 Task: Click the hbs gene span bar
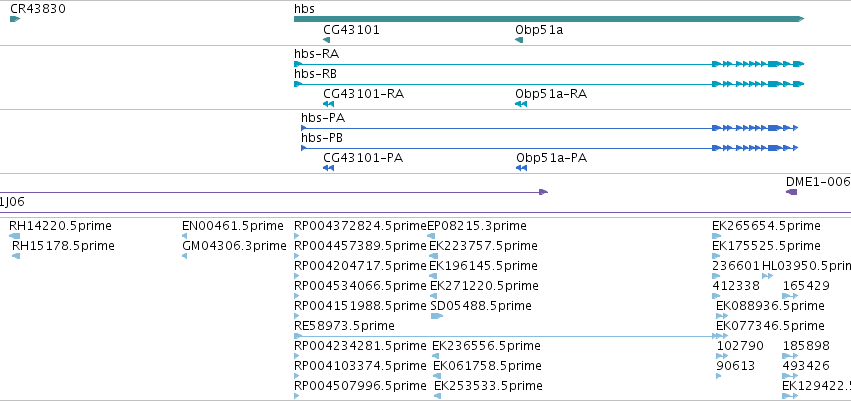(x=549, y=20)
